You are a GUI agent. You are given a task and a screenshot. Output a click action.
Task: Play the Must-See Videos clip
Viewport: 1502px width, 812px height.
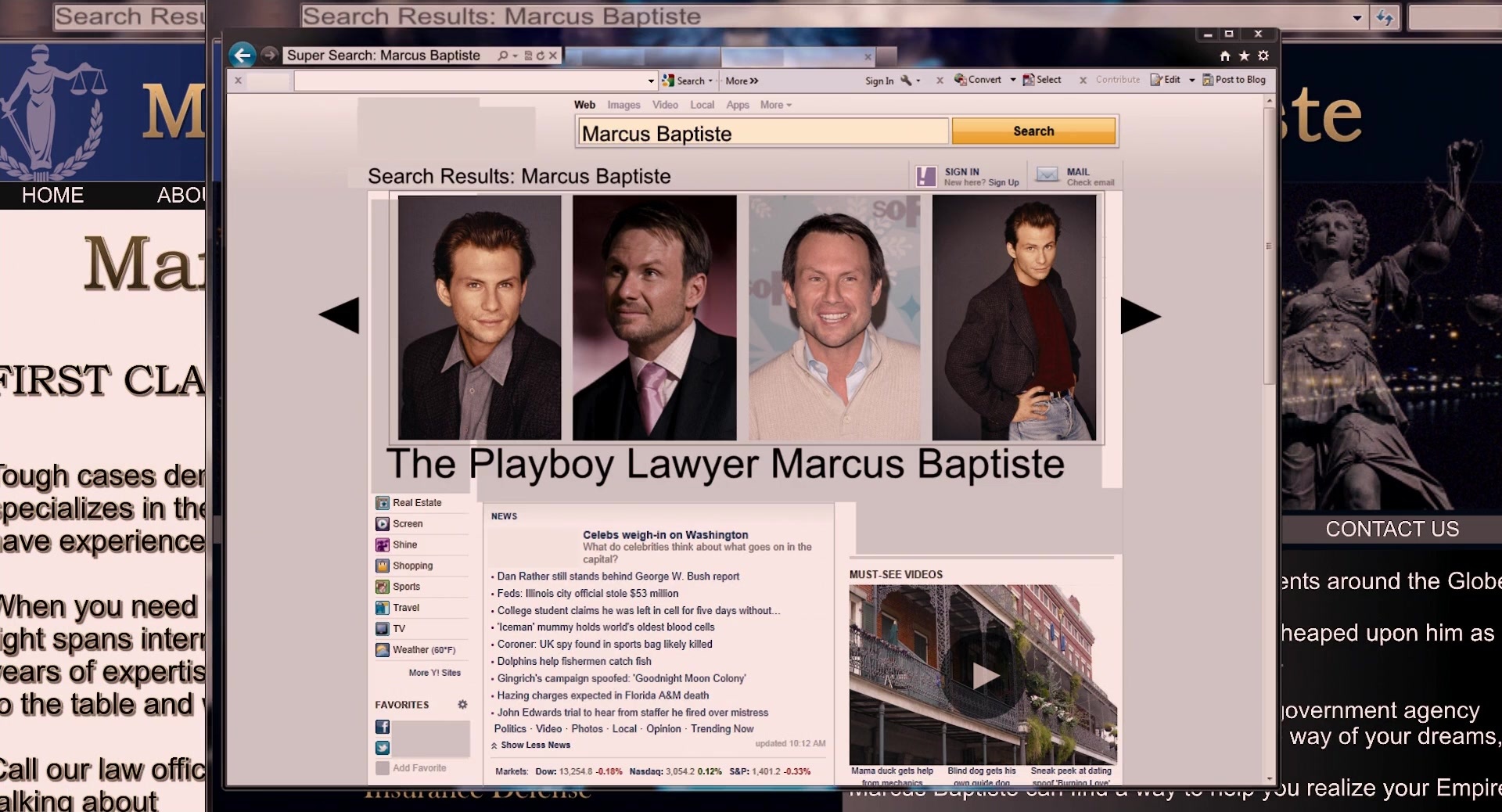point(983,675)
